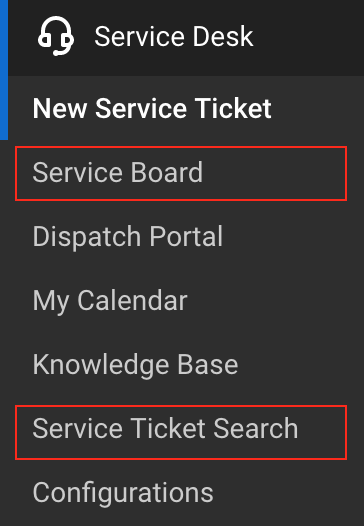Click the blue active-section indicator bar
This screenshot has width=364, height=526.
pyautogui.click(x=4, y=70)
